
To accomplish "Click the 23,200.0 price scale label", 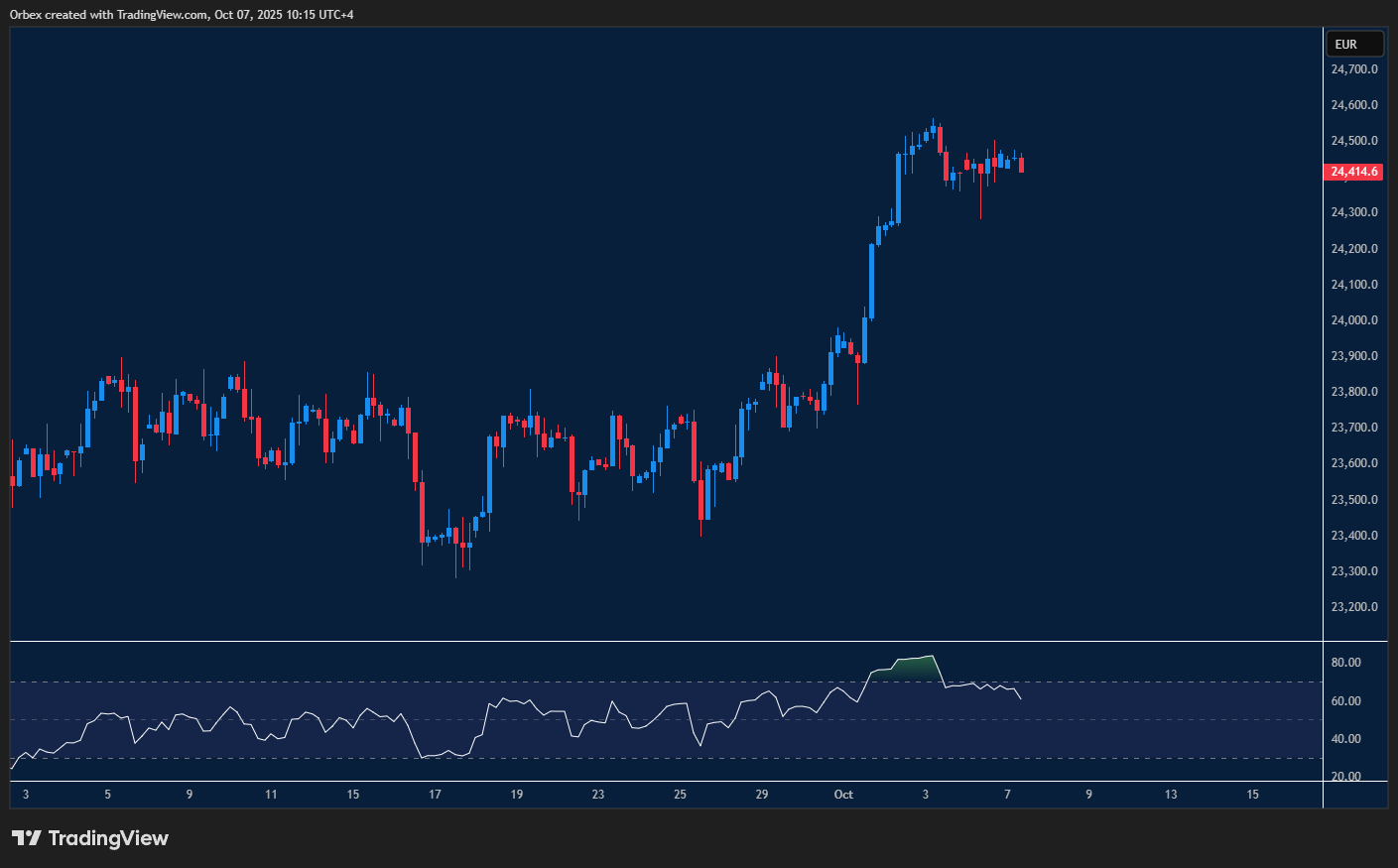I will pyautogui.click(x=1353, y=607).
